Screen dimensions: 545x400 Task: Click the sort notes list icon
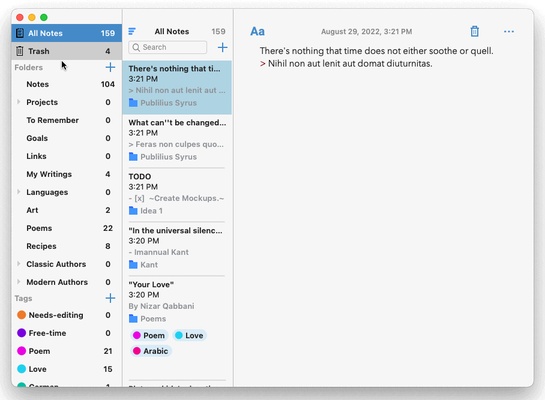pos(132,31)
